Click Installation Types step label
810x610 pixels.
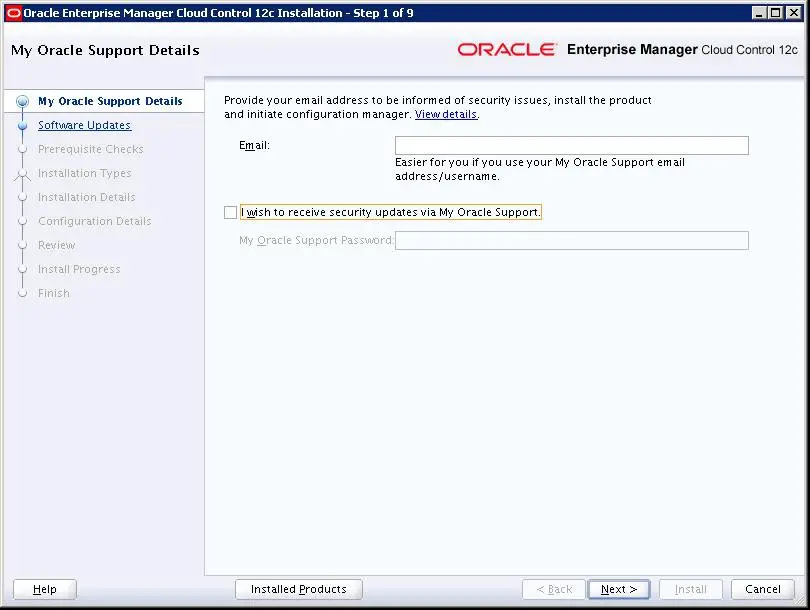(85, 173)
